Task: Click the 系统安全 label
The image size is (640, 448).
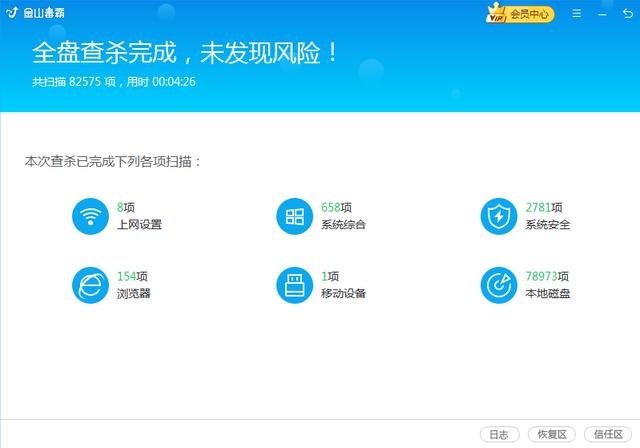Action: click(x=548, y=224)
